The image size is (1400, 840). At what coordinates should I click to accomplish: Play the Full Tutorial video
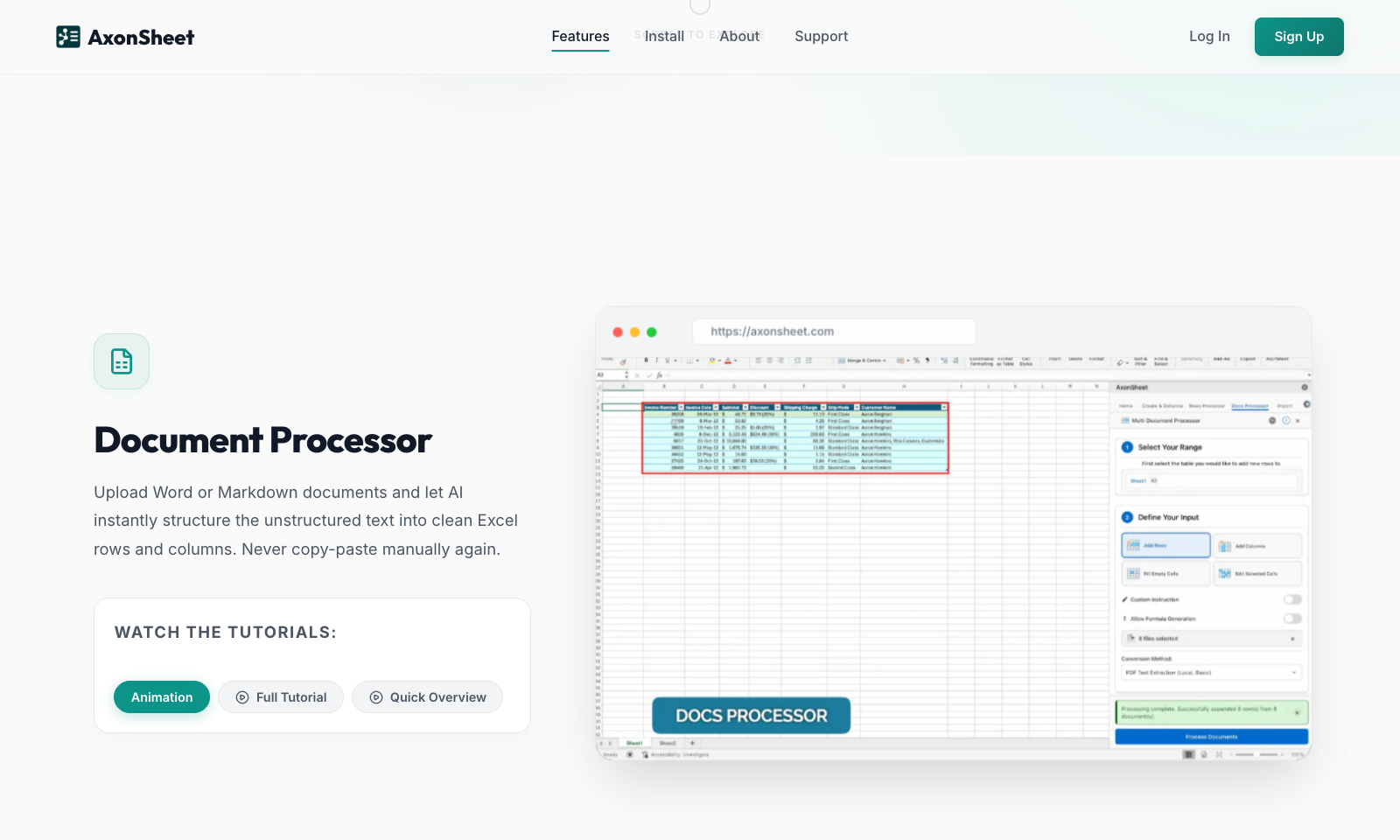coord(281,697)
